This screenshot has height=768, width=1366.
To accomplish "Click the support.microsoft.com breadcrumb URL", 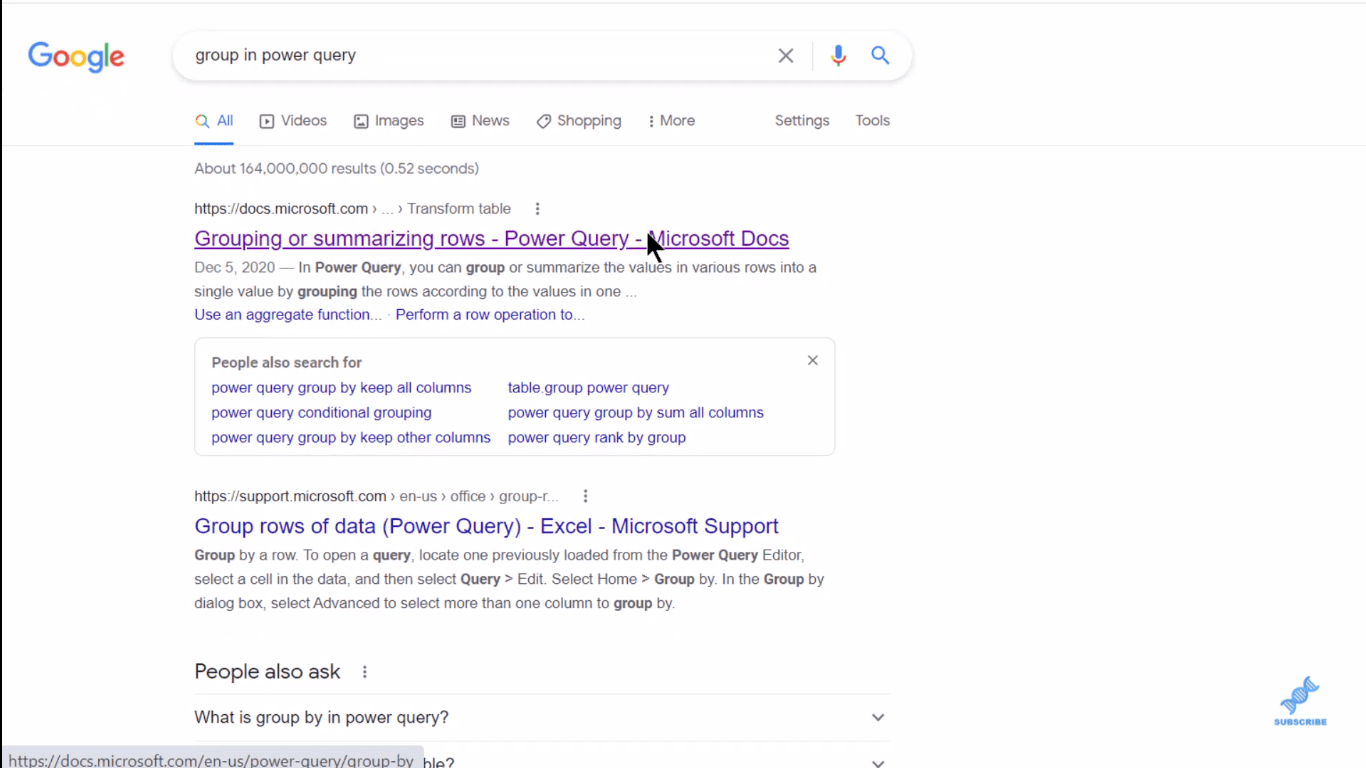I will [376, 496].
